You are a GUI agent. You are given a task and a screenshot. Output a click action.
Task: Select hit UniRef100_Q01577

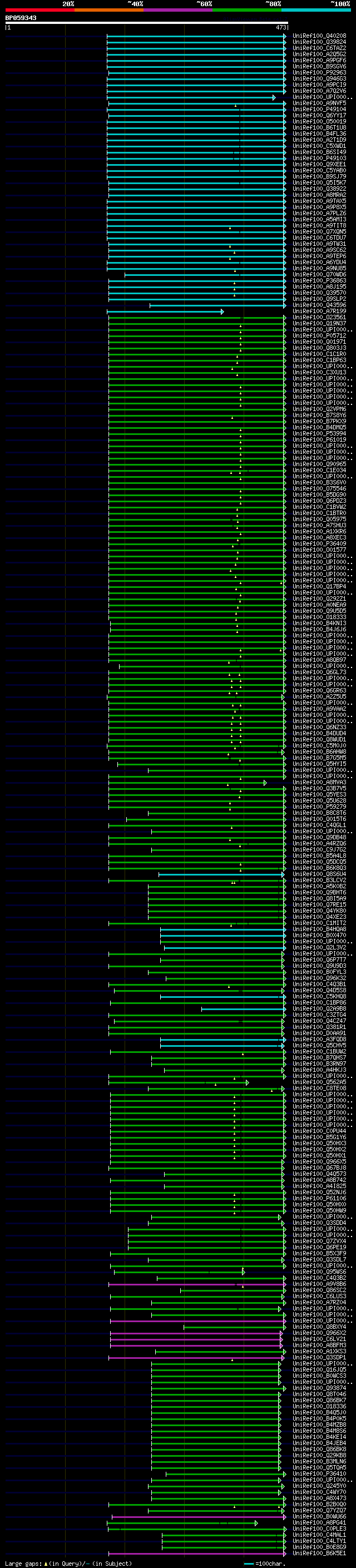(x=319, y=550)
